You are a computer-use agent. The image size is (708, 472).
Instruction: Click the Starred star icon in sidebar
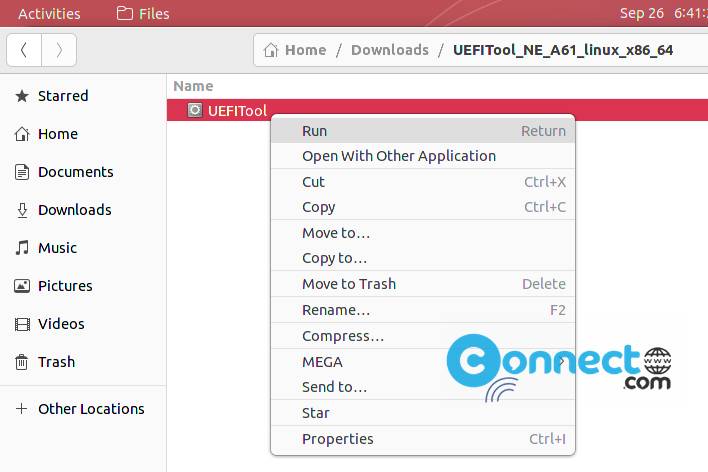coord(22,96)
